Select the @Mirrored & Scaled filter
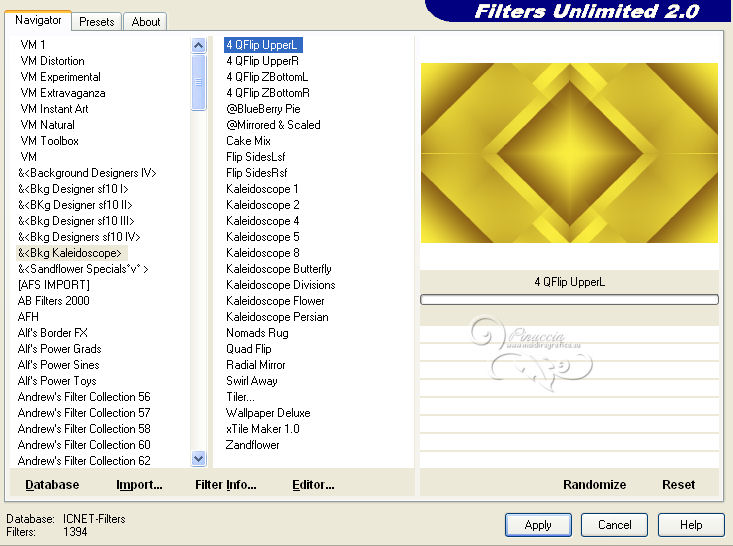 273,125
